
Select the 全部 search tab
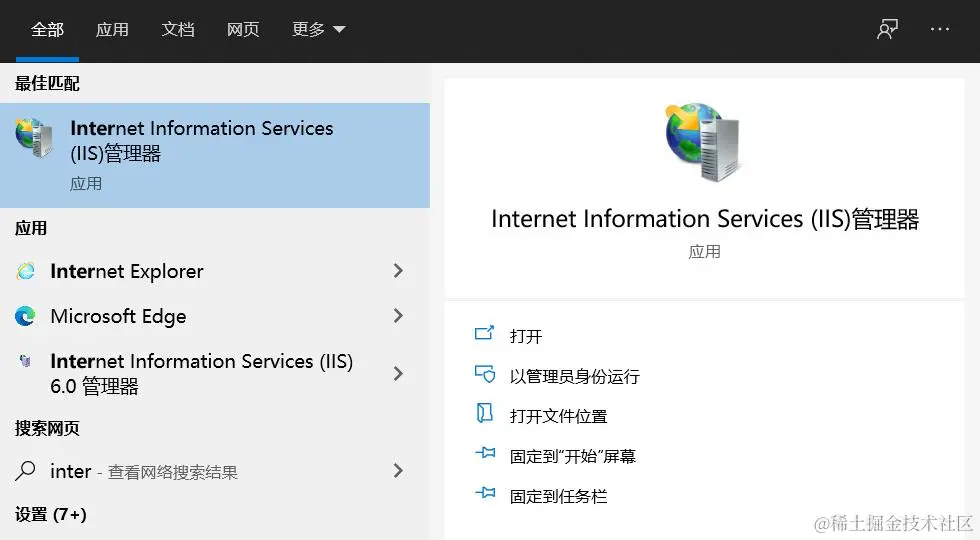click(x=48, y=29)
